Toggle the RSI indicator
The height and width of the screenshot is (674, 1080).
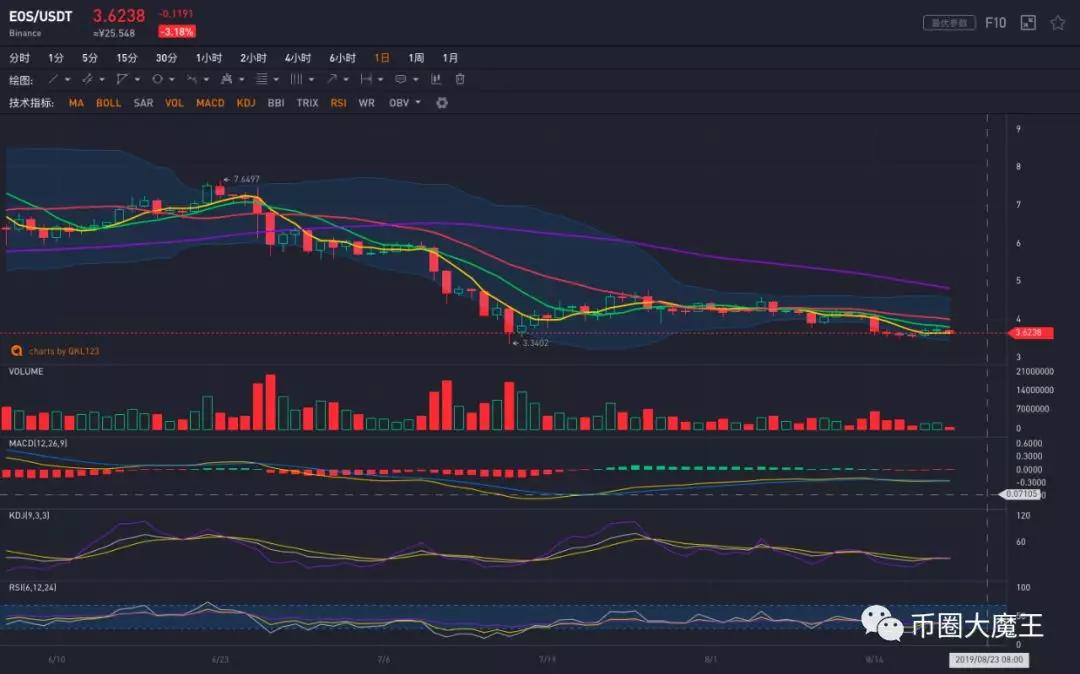pos(338,103)
